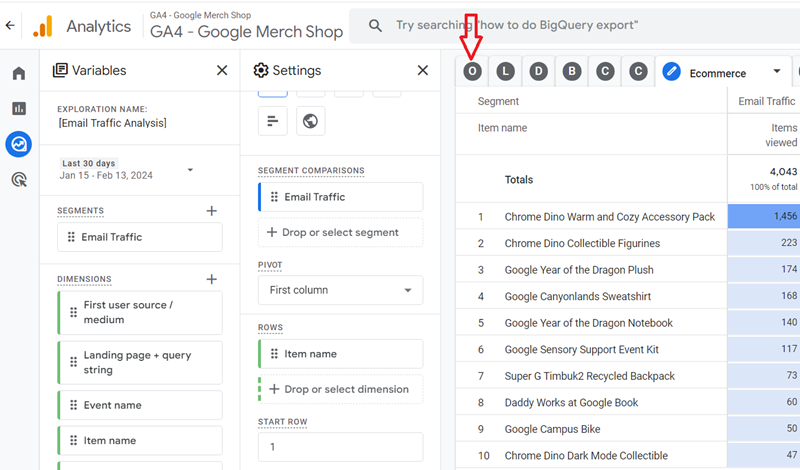
Task: Switch to the B tab
Action: (572, 71)
